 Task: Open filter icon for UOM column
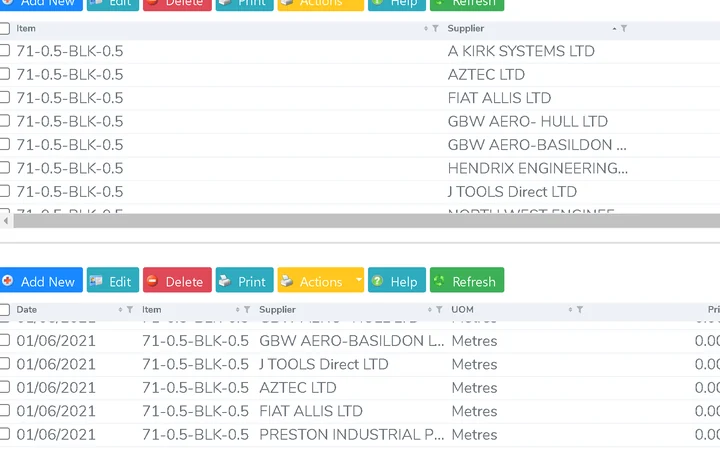[x=580, y=310]
